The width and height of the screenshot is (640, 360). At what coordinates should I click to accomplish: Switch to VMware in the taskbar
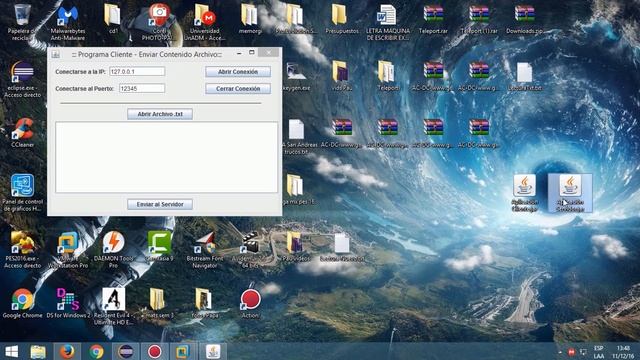pos(182,352)
